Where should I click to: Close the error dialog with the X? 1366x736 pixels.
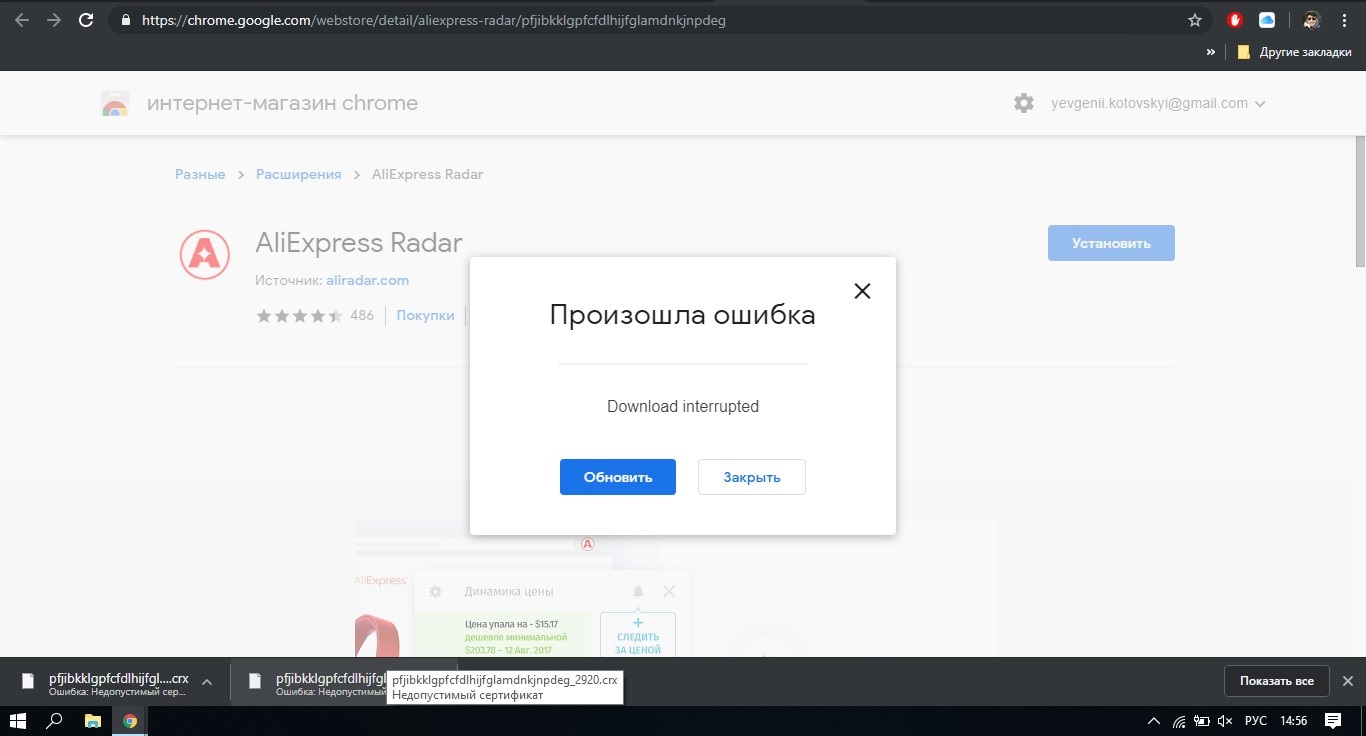(862, 291)
